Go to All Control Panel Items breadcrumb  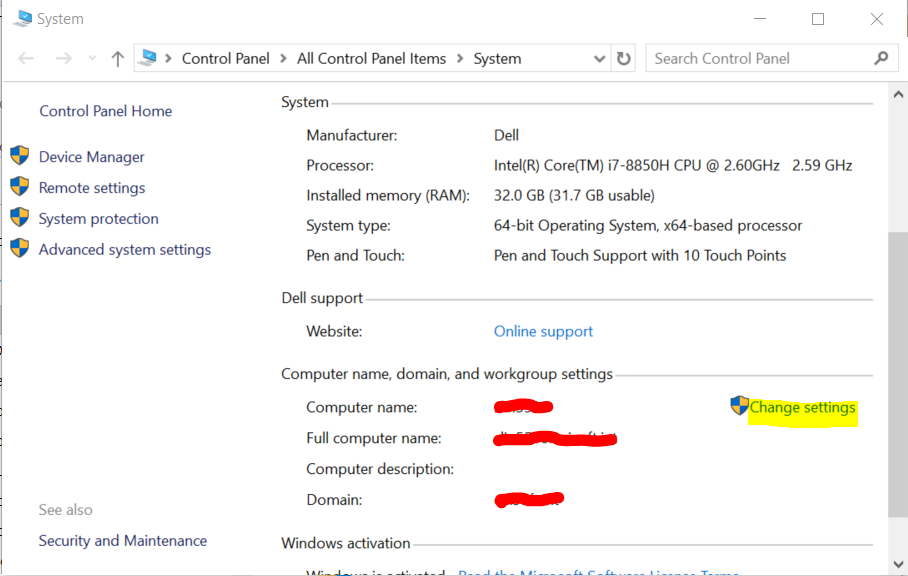(x=371, y=59)
